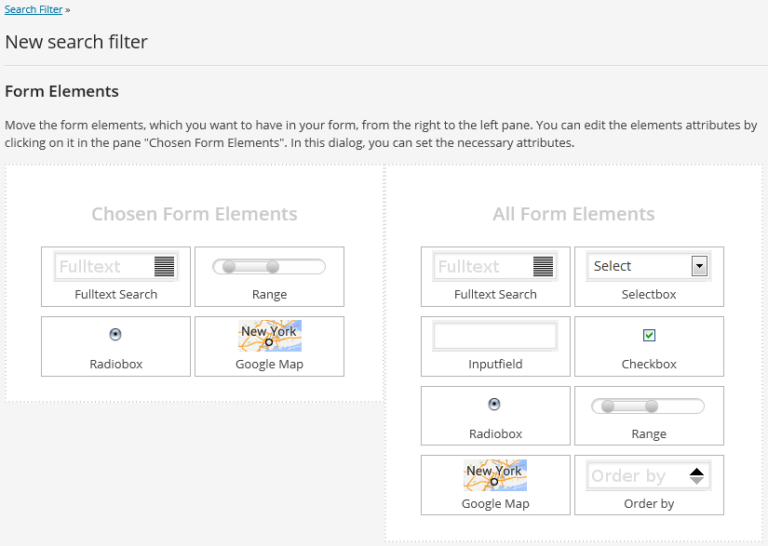This screenshot has width=768, height=546.
Task: Click list icon in All Elements Fulltext
Action: (x=543, y=266)
